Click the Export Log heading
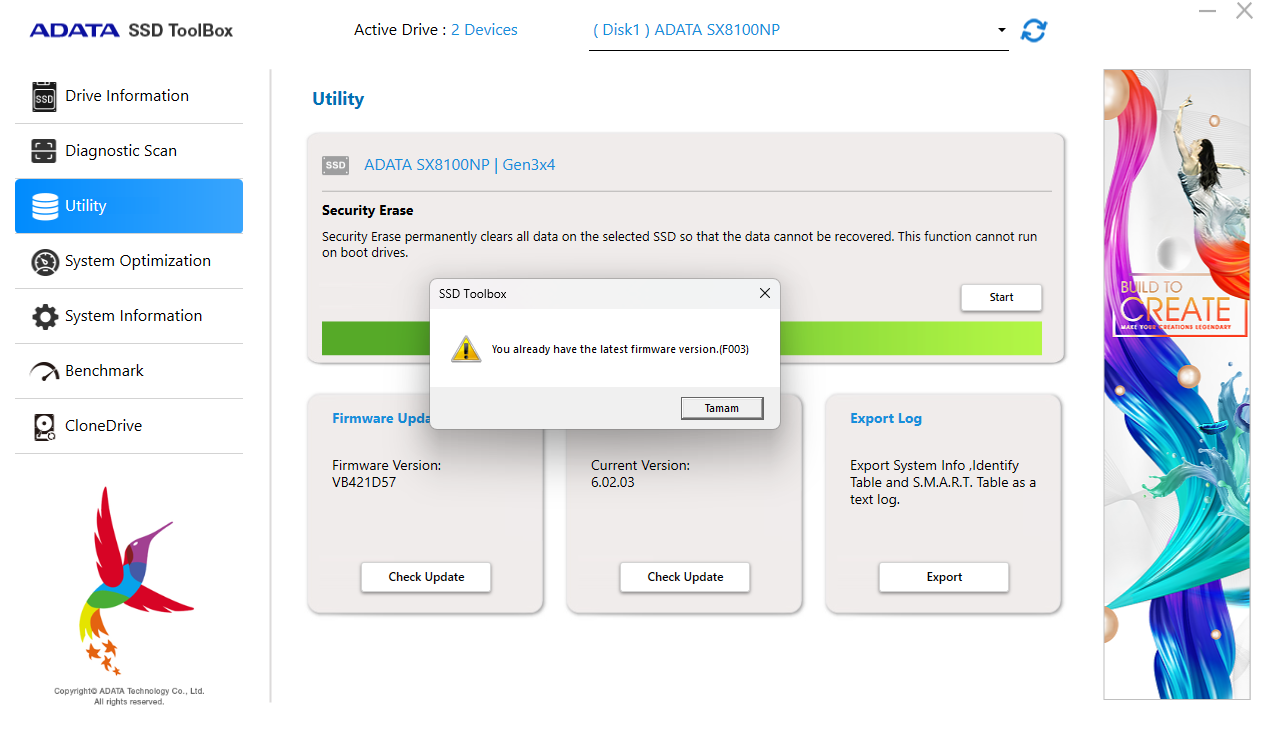The width and height of the screenshot is (1261, 749). [x=886, y=418]
